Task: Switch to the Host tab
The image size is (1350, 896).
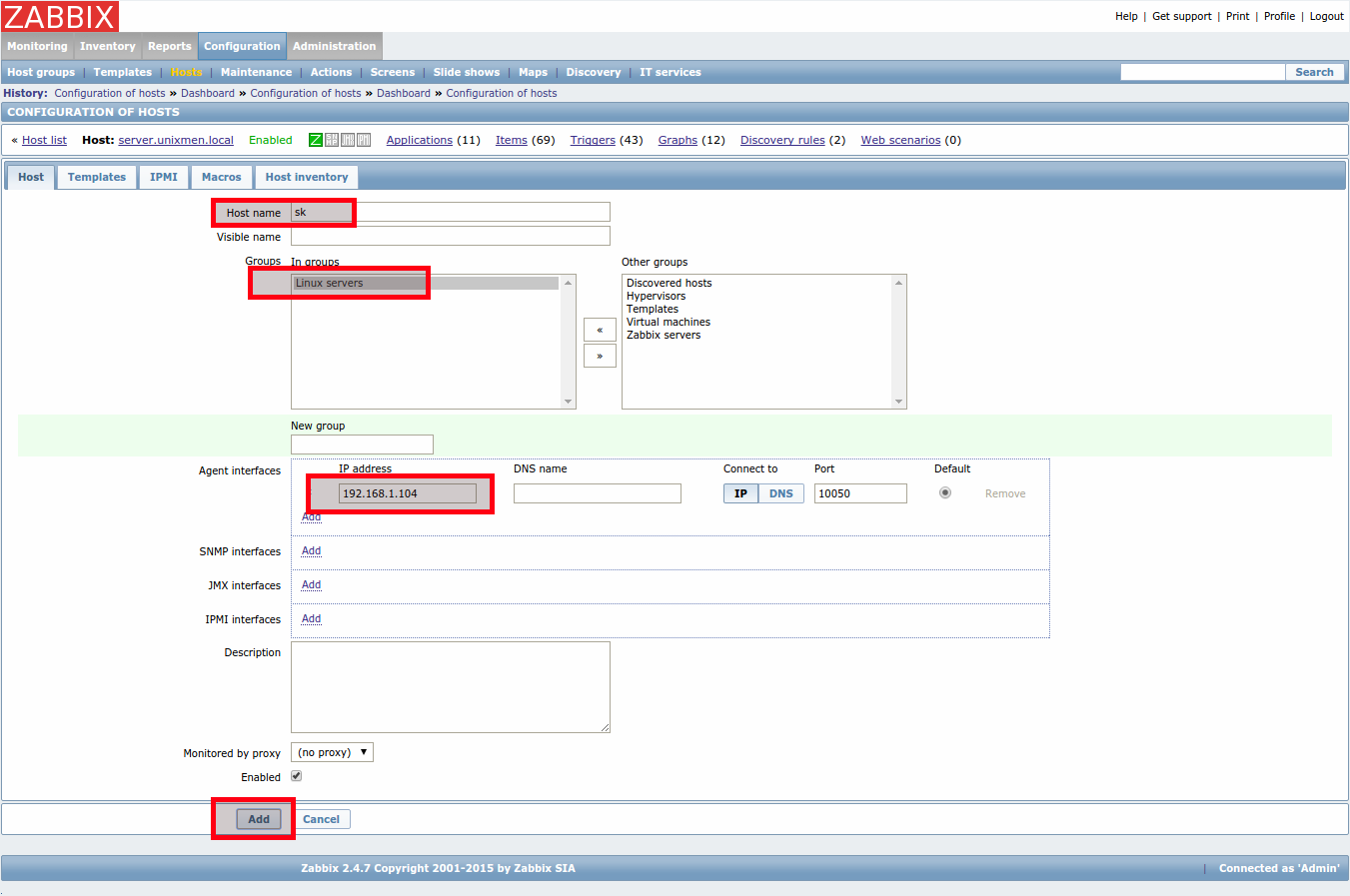Action: tap(31, 177)
